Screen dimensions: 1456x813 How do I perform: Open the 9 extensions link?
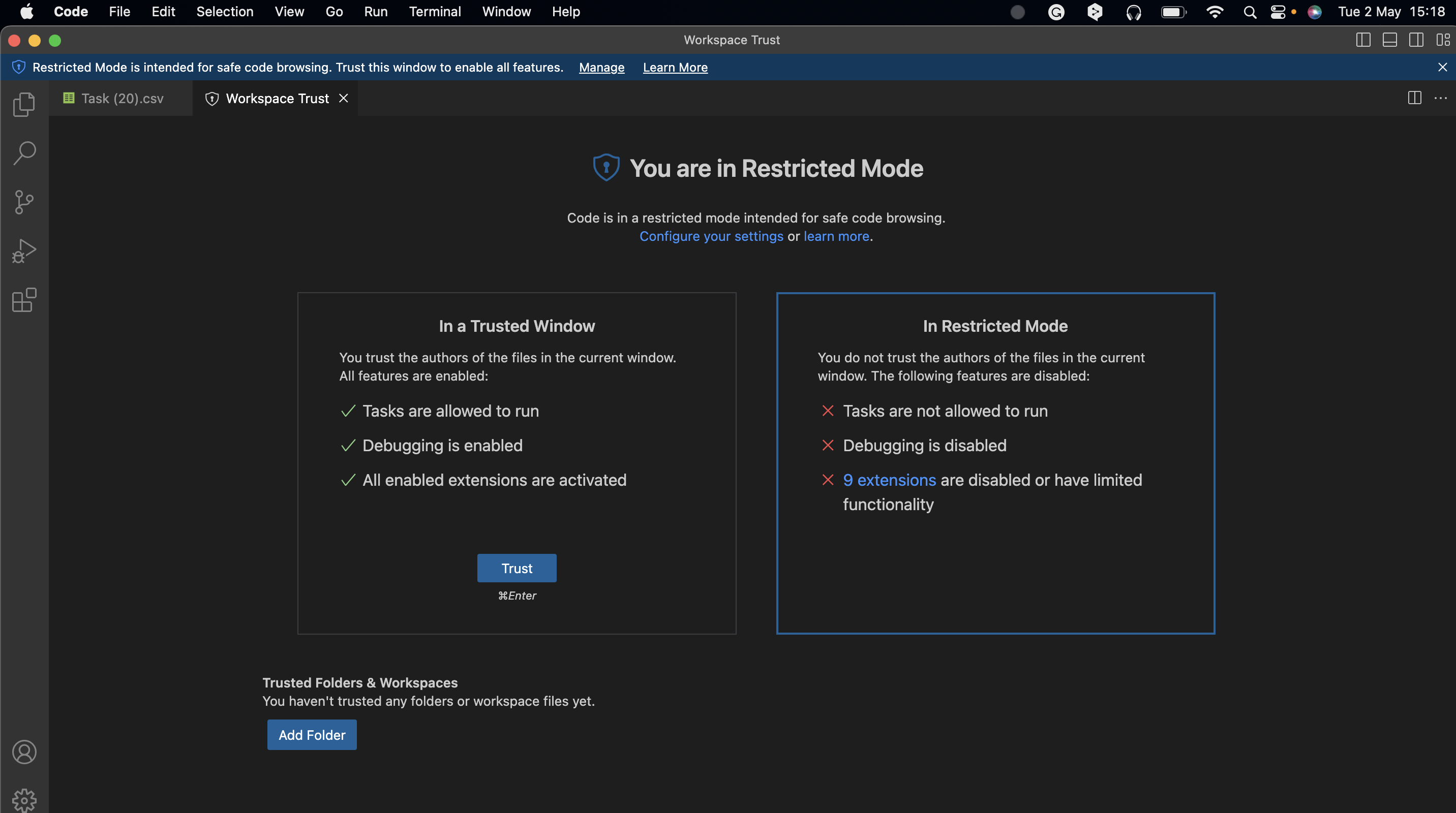point(889,480)
